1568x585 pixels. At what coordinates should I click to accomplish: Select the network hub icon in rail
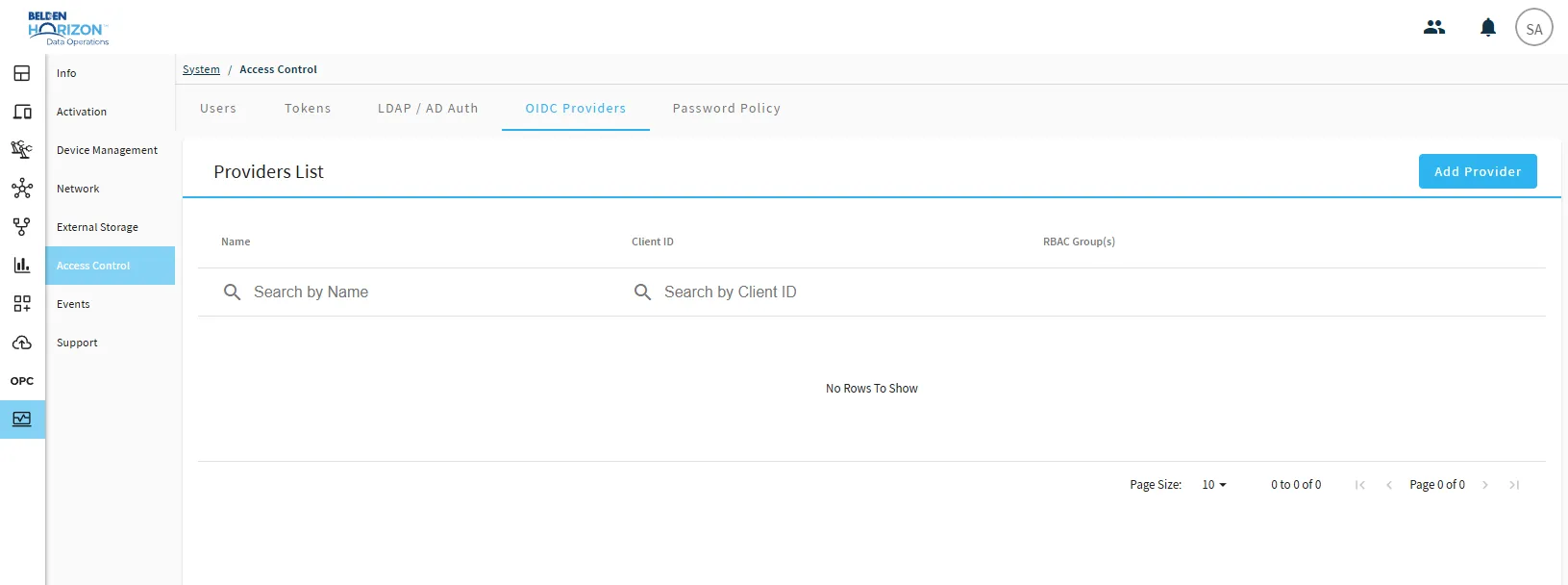click(x=22, y=189)
